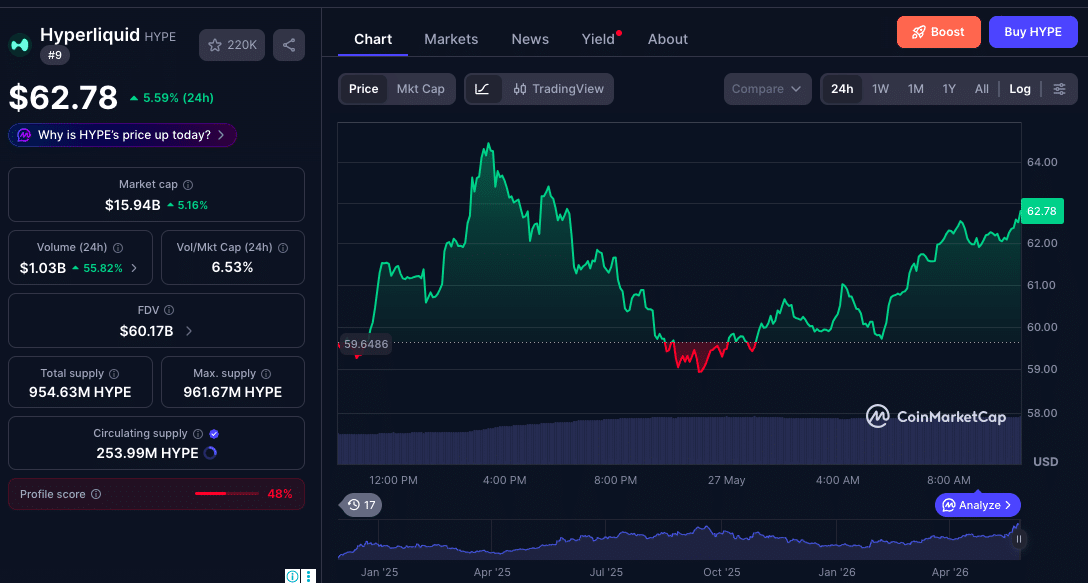The width and height of the screenshot is (1088, 583).
Task: Click the 961.67M HYPE max supply value
Action: pos(232,392)
